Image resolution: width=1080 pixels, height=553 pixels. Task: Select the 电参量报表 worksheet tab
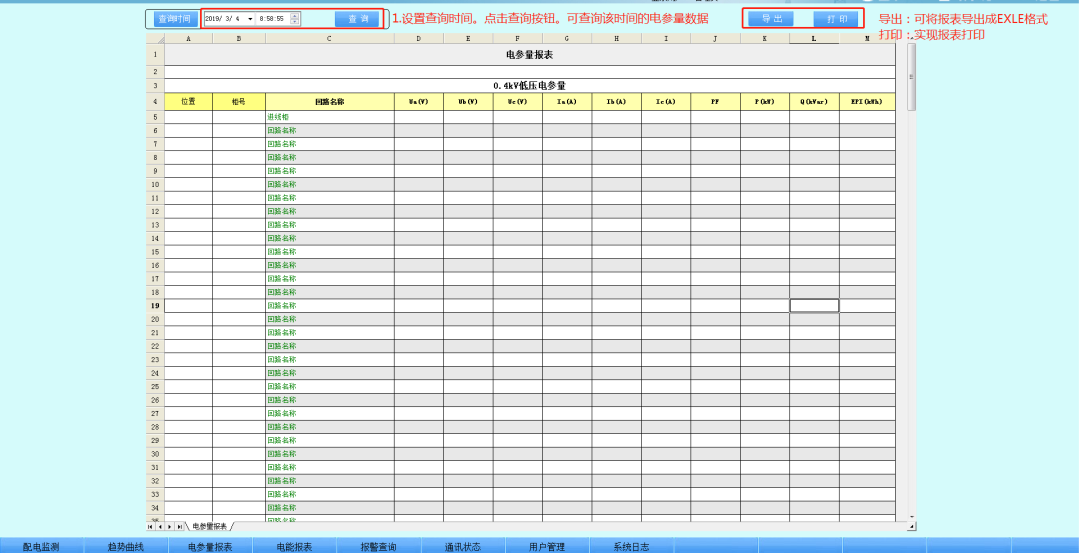209,526
